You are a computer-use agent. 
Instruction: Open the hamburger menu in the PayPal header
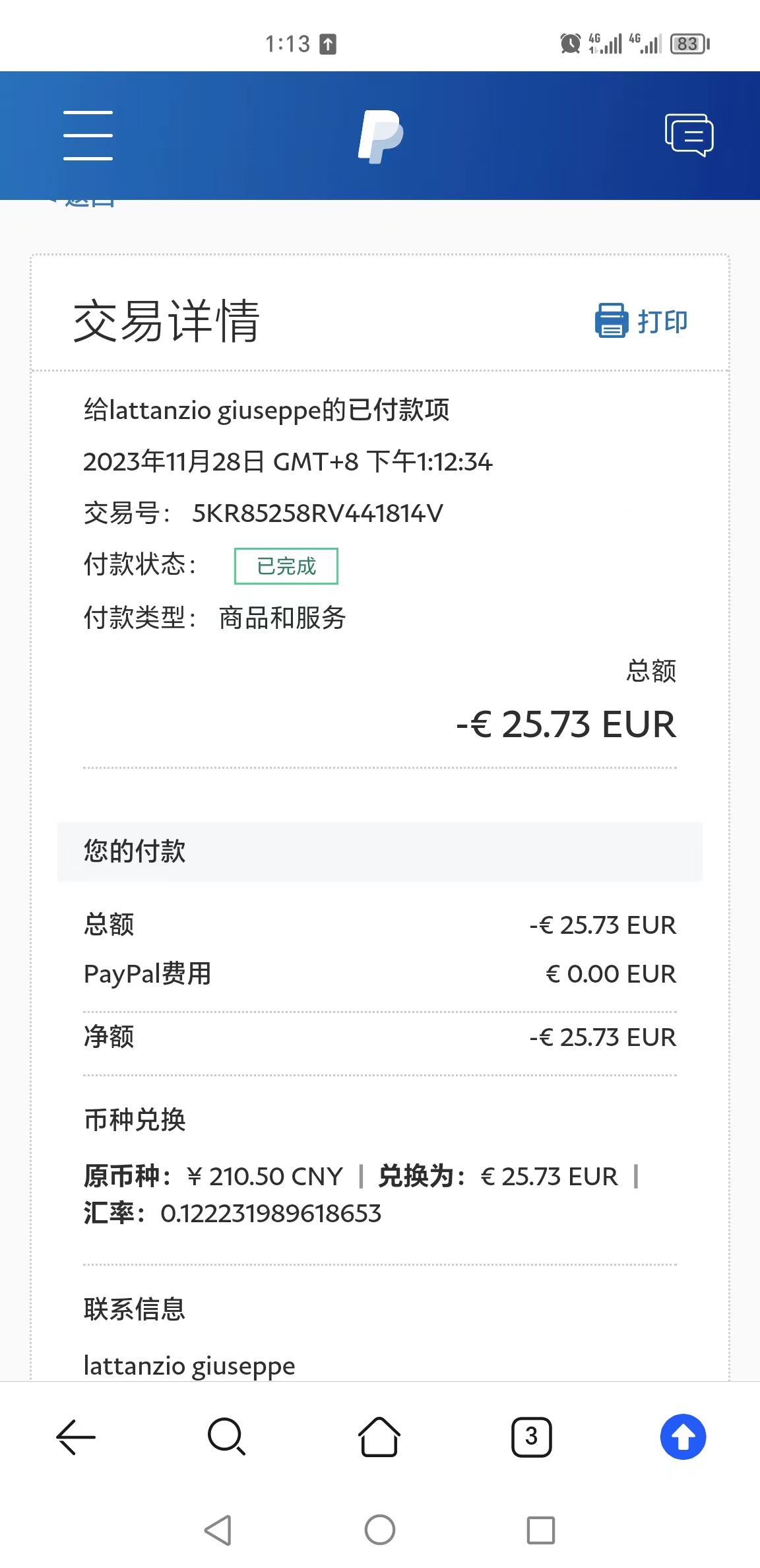(88, 135)
